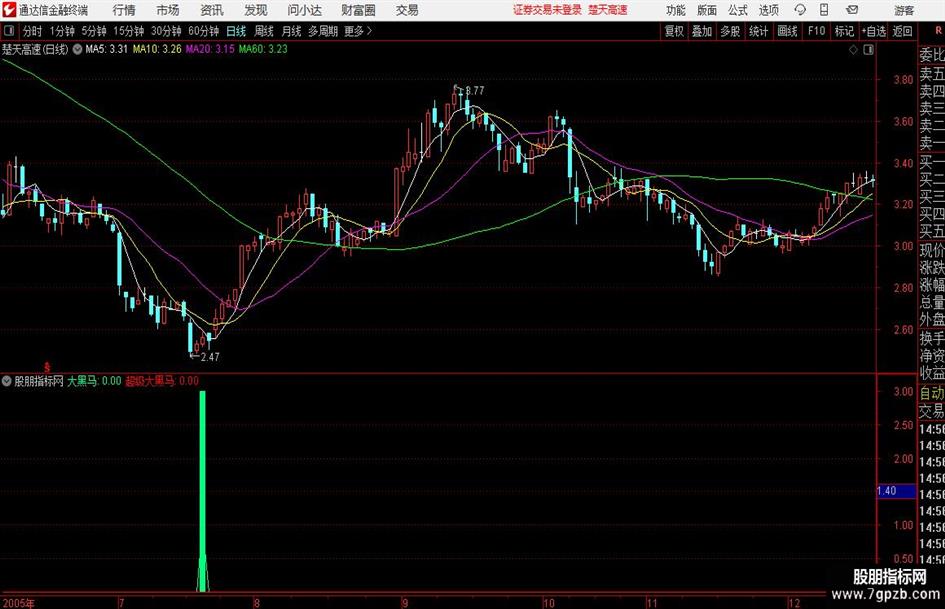Open the 资讯 menu
The image size is (945, 609).
pos(212,10)
